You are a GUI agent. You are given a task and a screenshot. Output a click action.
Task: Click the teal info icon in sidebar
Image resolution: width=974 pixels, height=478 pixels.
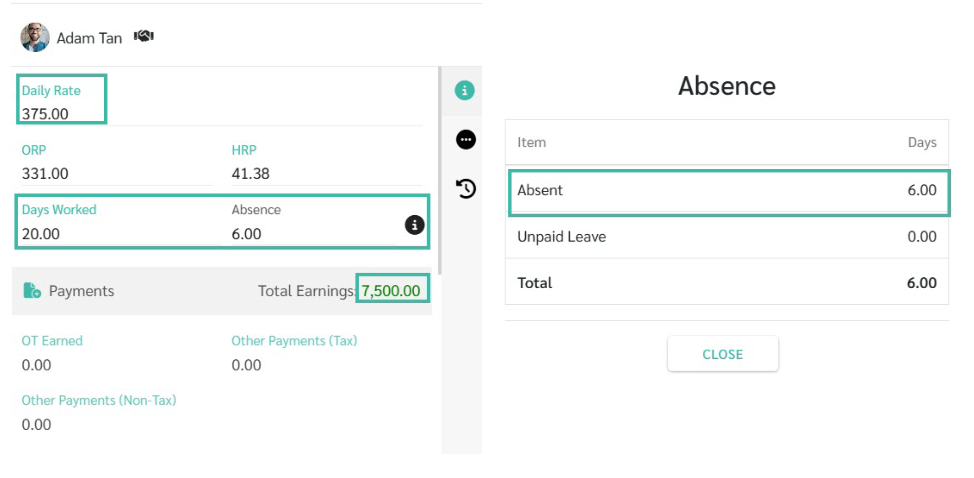click(x=464, y=91)
